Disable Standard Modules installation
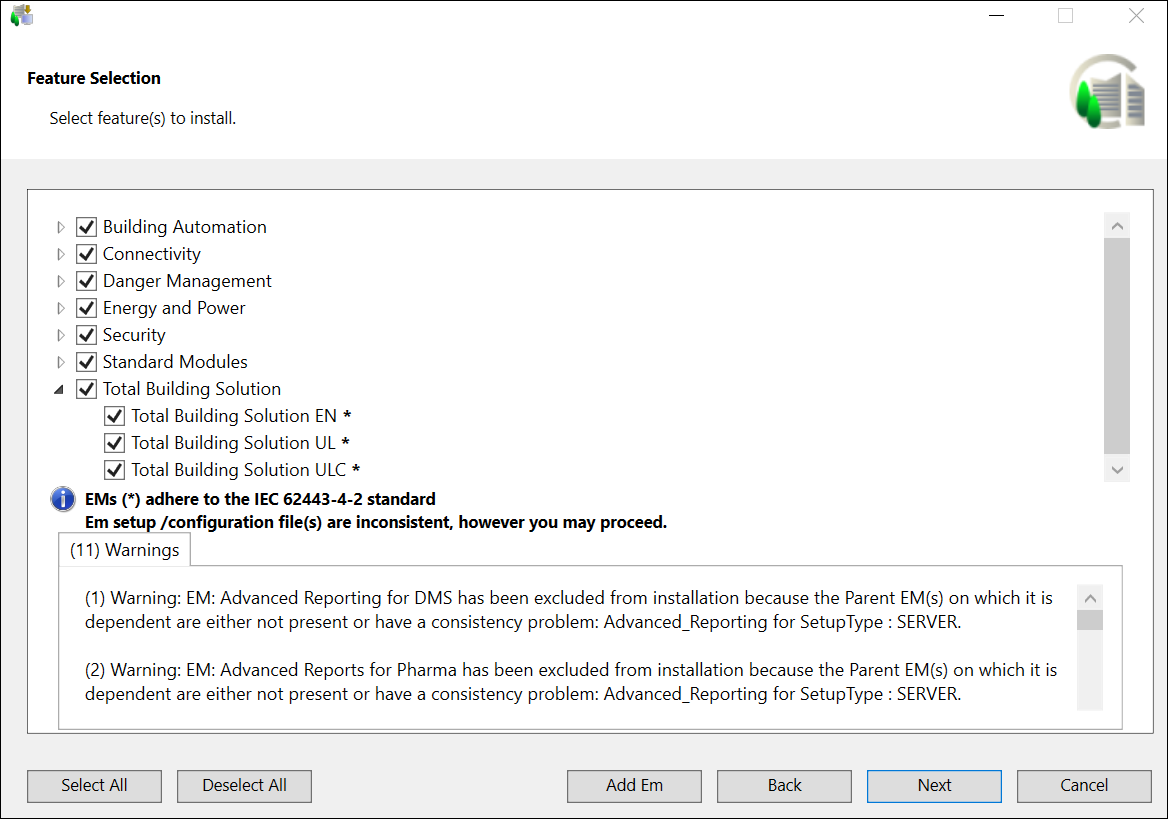 [x=86, y=362]
